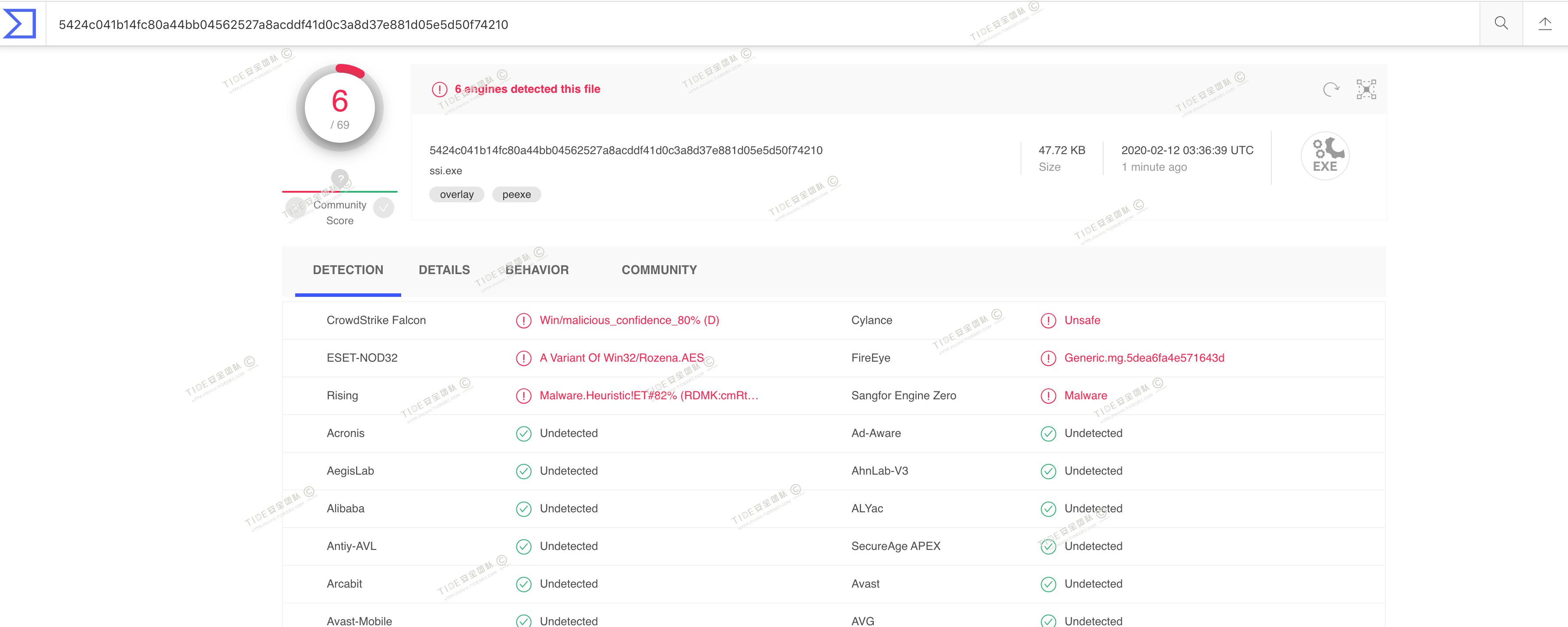Click the hash search input field
The height and width of the screenshot is (627, 1568).
click(731, 25)
